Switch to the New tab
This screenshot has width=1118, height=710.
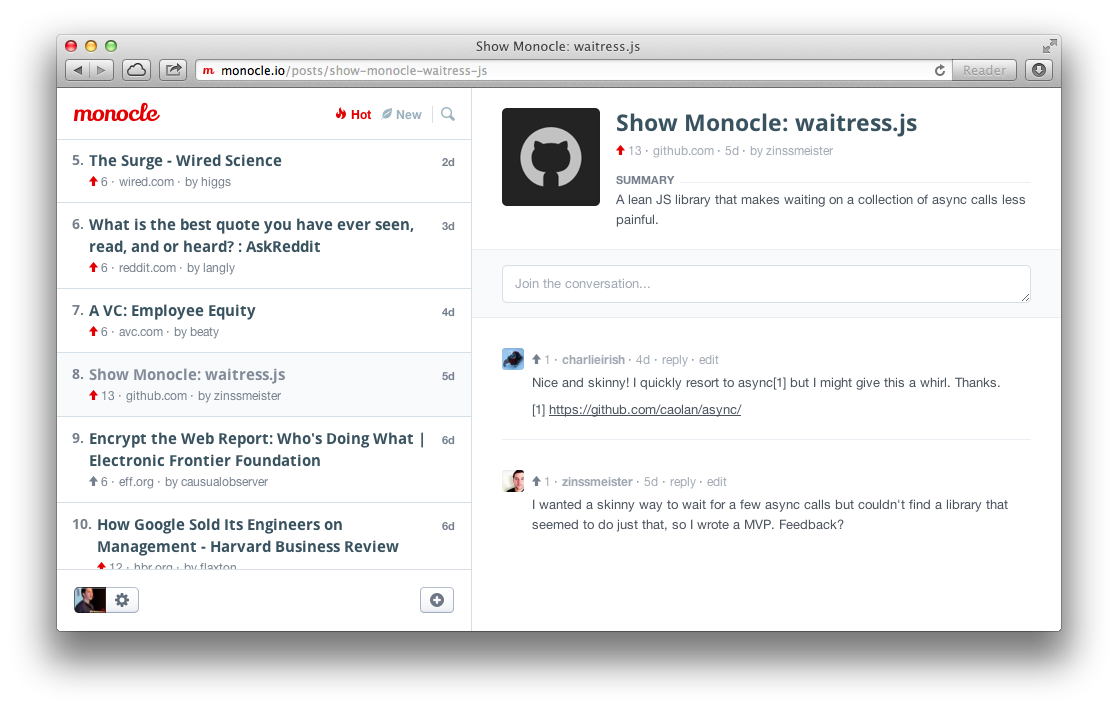(x=401, y=114)
